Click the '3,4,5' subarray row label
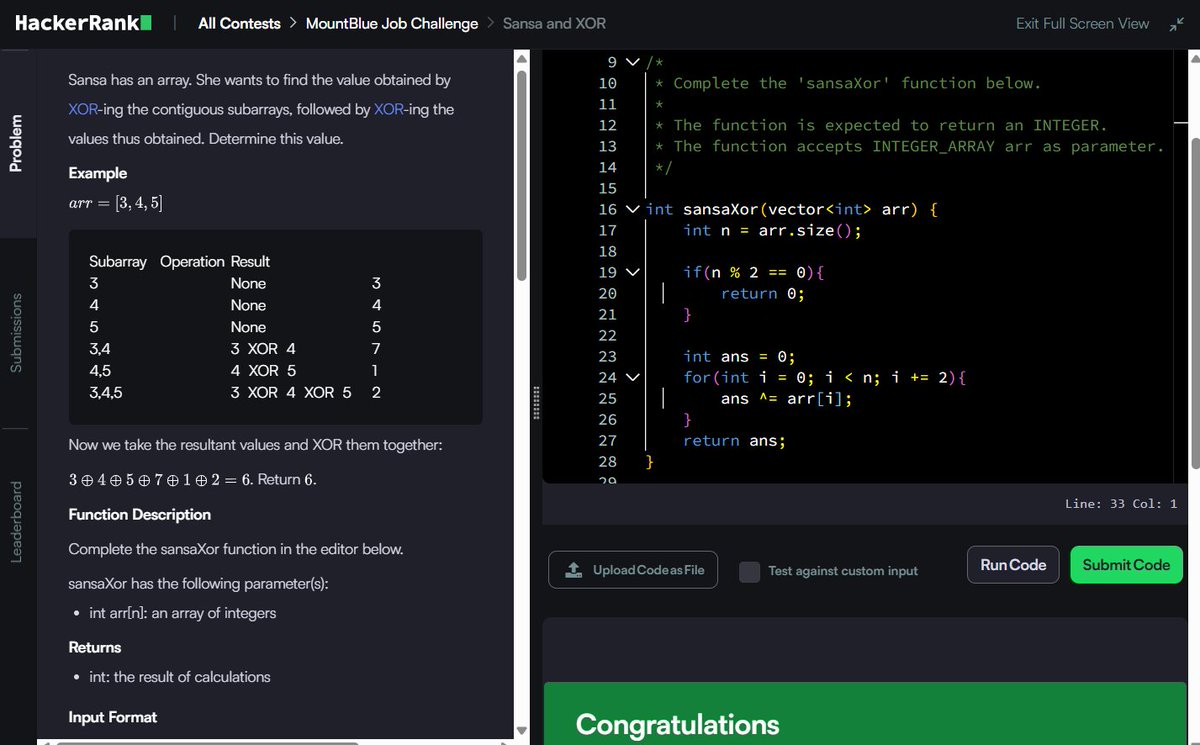Screen dimensions: 1200x745 pos(106,392)
